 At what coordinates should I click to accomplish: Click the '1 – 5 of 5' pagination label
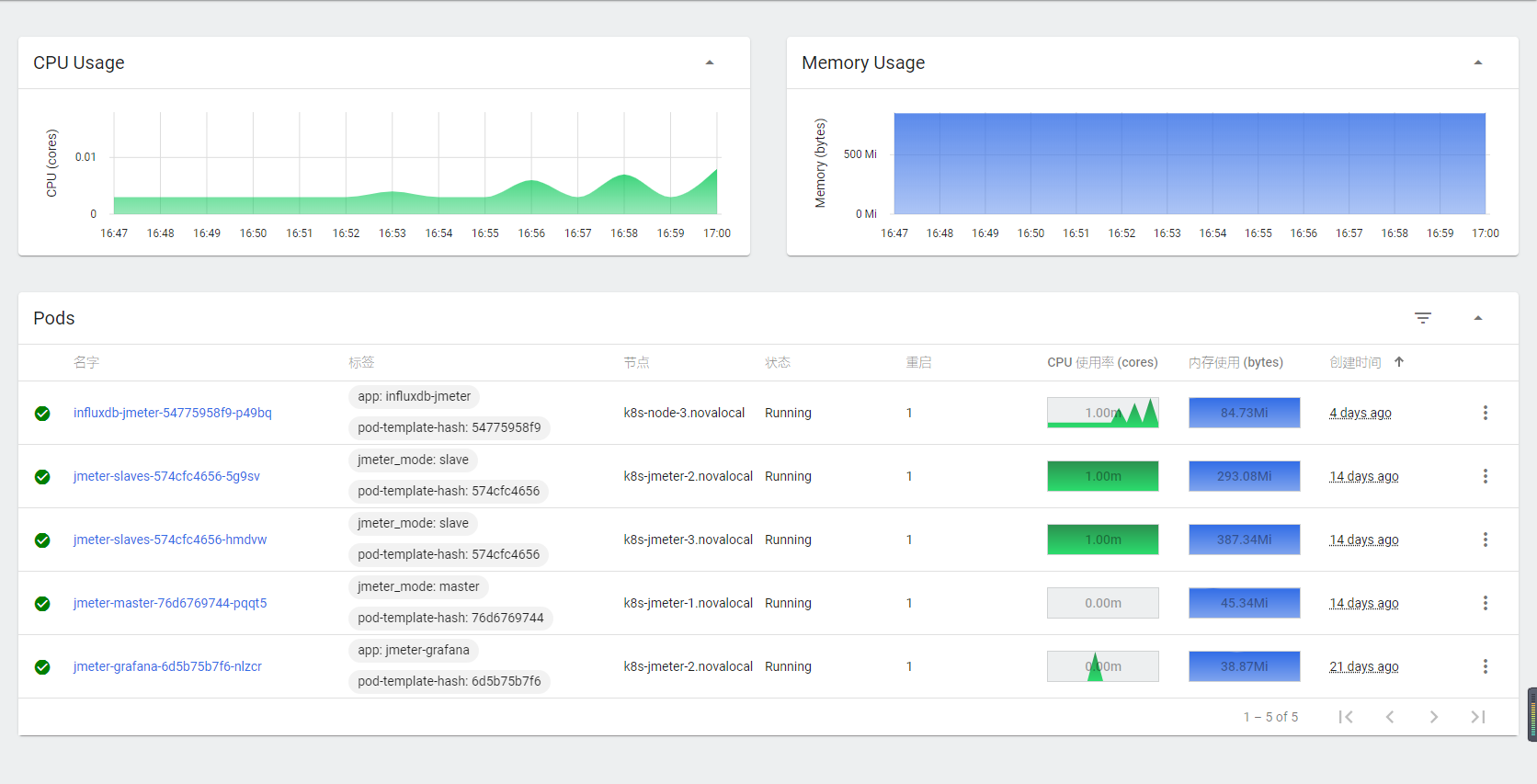pyautogui.click(x=1270, y=717)
